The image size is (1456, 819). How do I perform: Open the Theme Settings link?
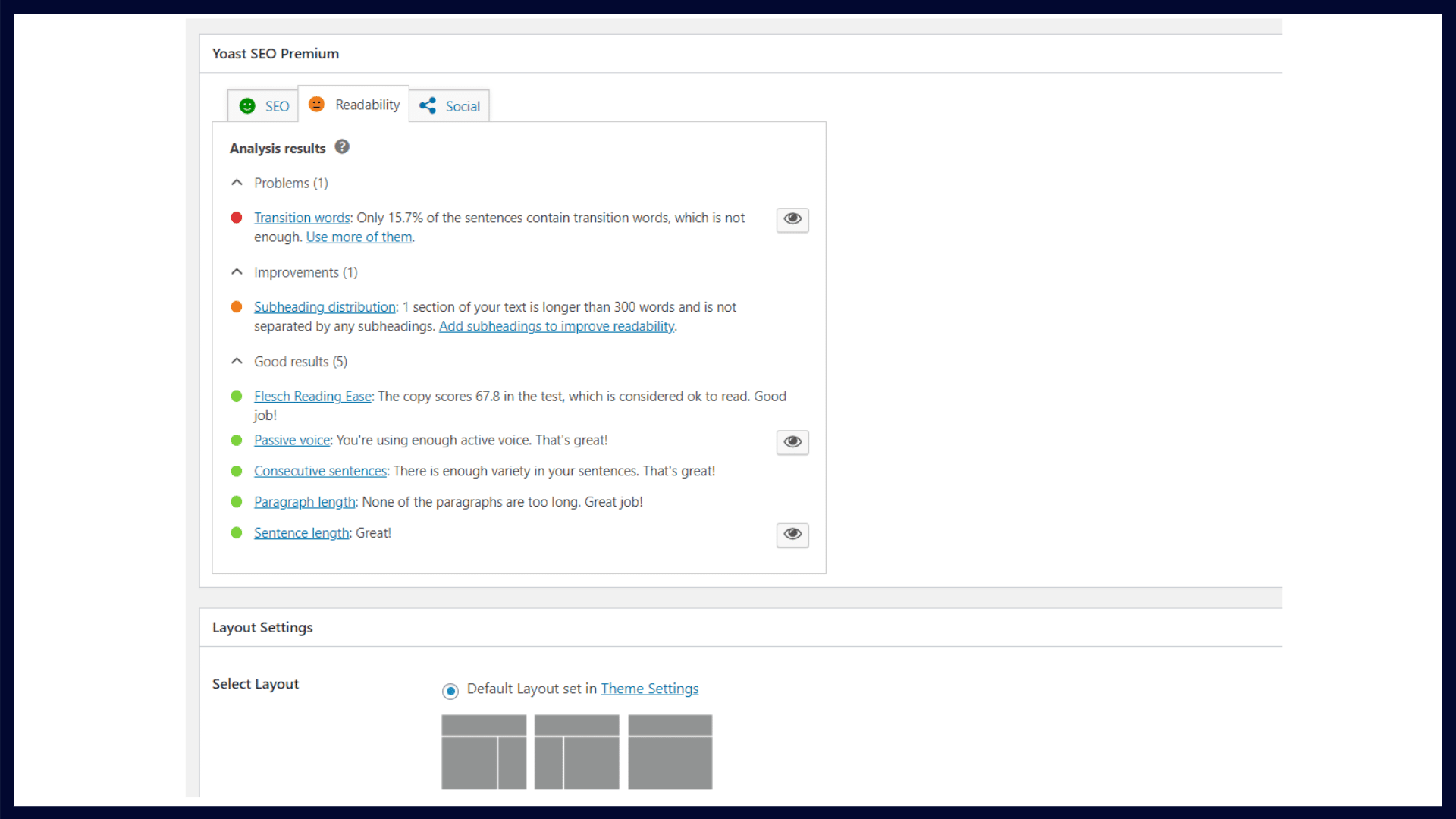(x=650, y=689)
